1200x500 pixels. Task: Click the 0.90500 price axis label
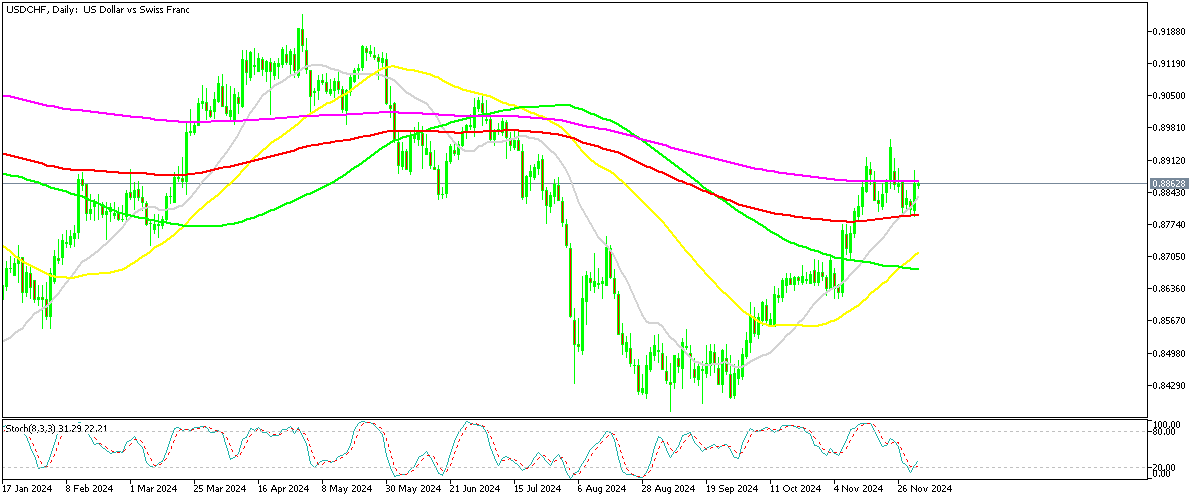pyautogui.click(x=1170, y=96)
